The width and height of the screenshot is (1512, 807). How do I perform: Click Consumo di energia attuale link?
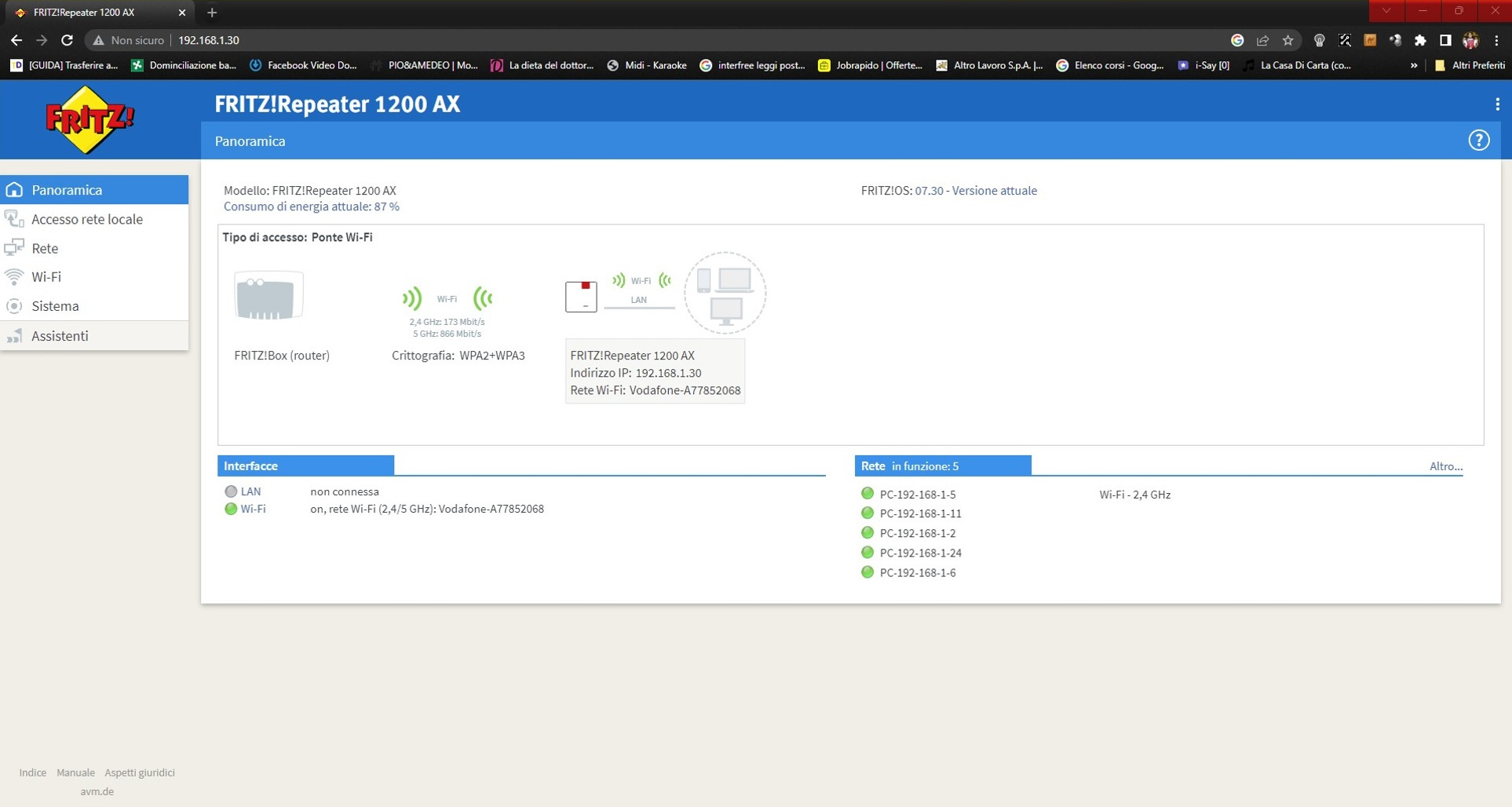click(x=312, y=206)
